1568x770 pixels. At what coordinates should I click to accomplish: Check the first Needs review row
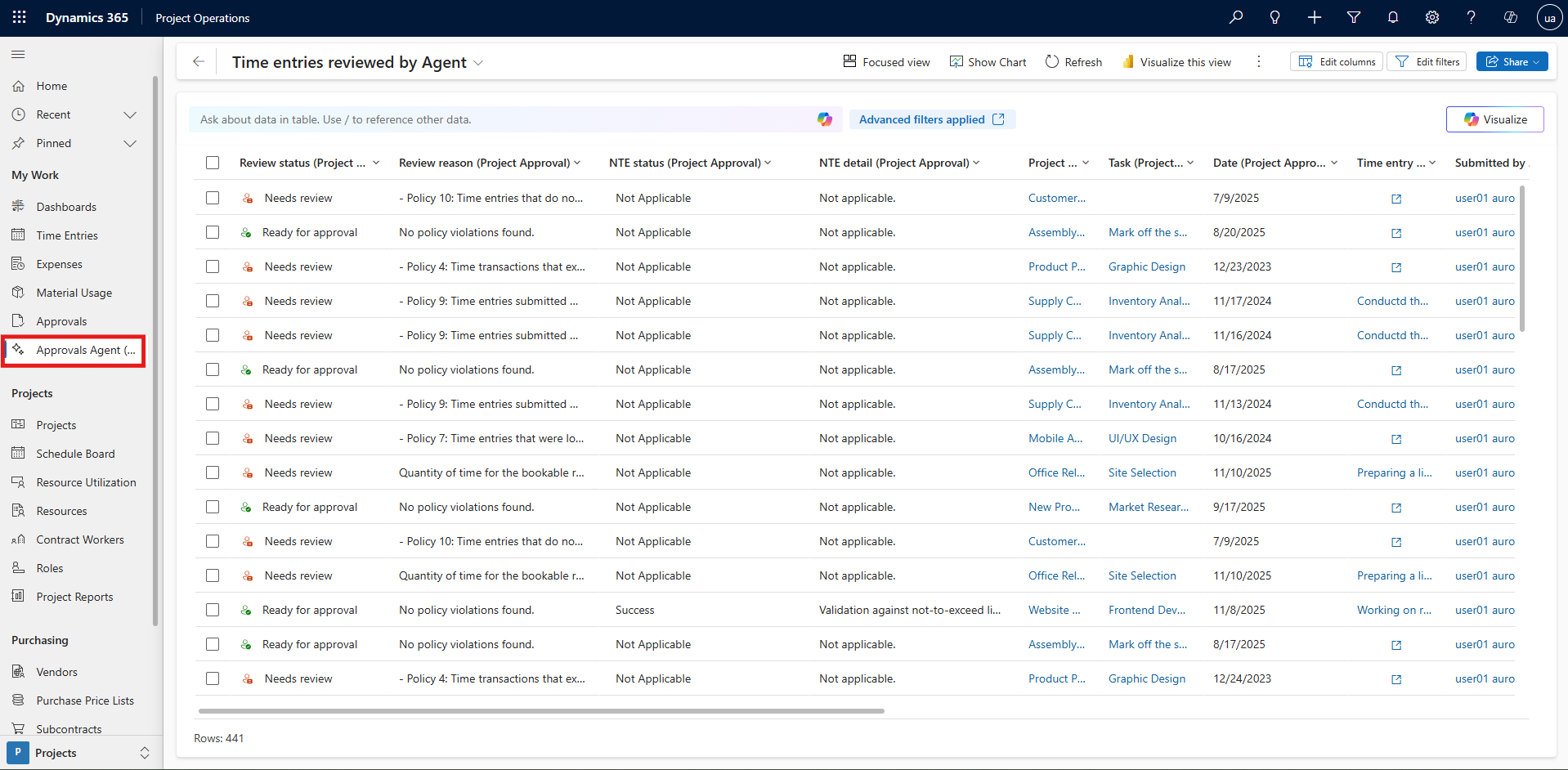pyautogui.click(x=213, y=198)
